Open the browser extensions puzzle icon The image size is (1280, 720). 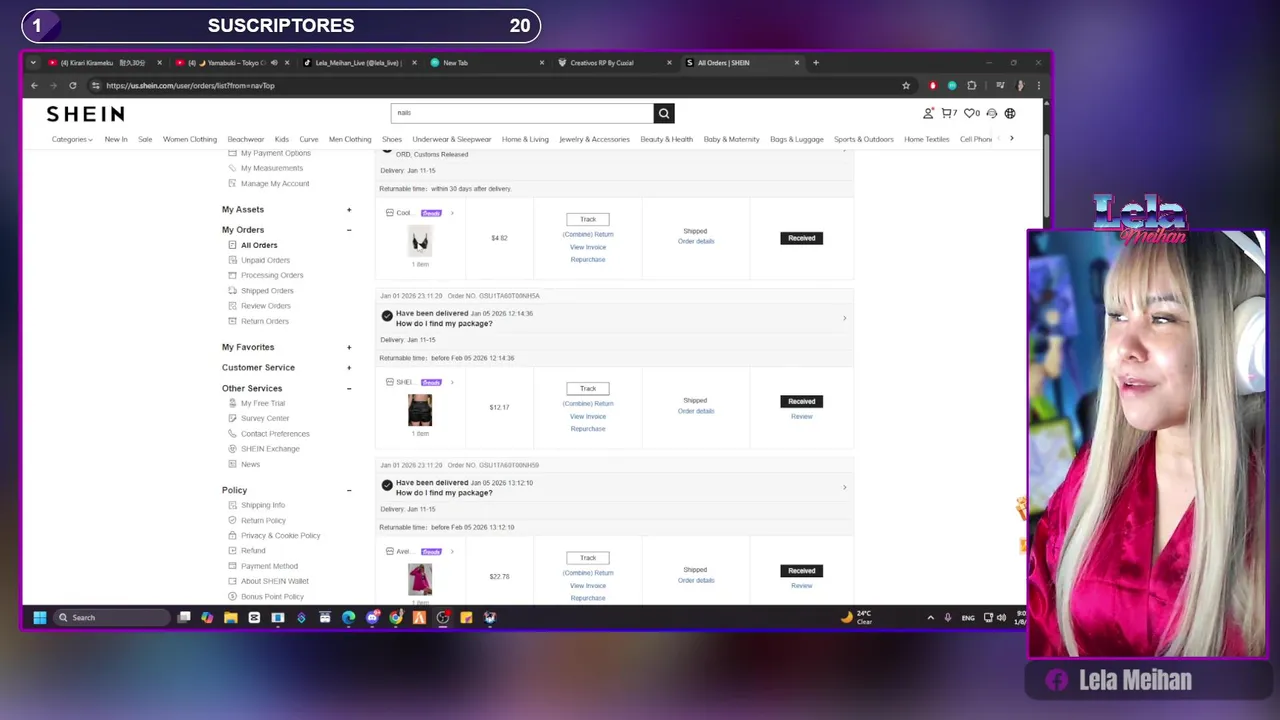pos(971,85)
